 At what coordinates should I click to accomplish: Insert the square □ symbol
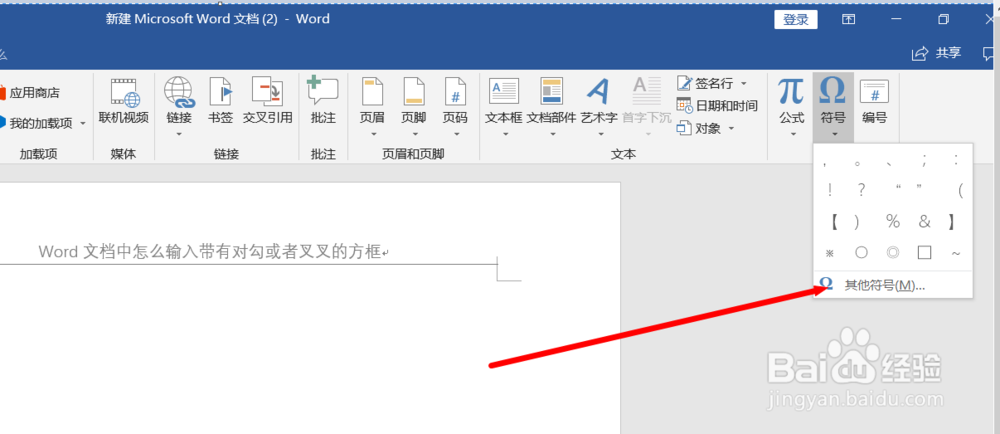924,252
